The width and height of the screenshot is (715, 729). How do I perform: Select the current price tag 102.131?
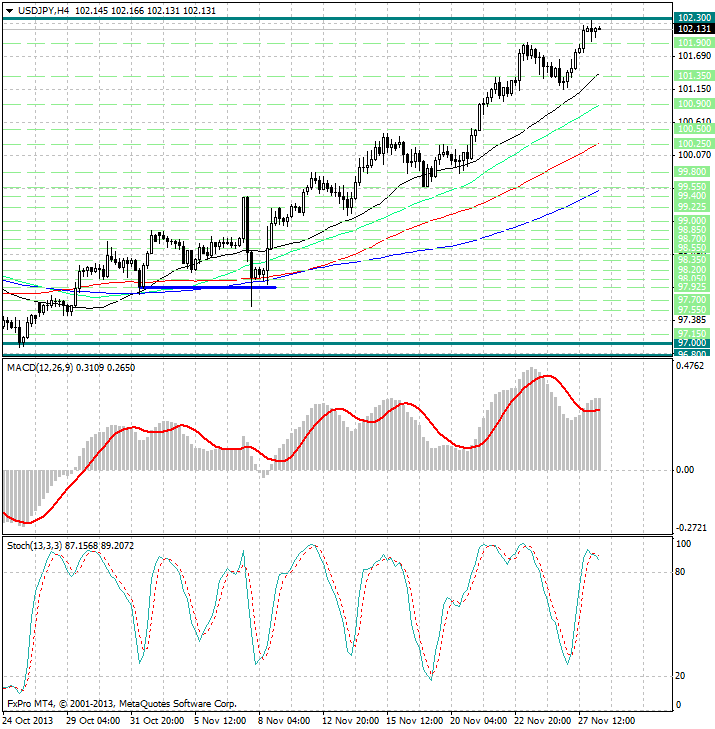point(693,30)
